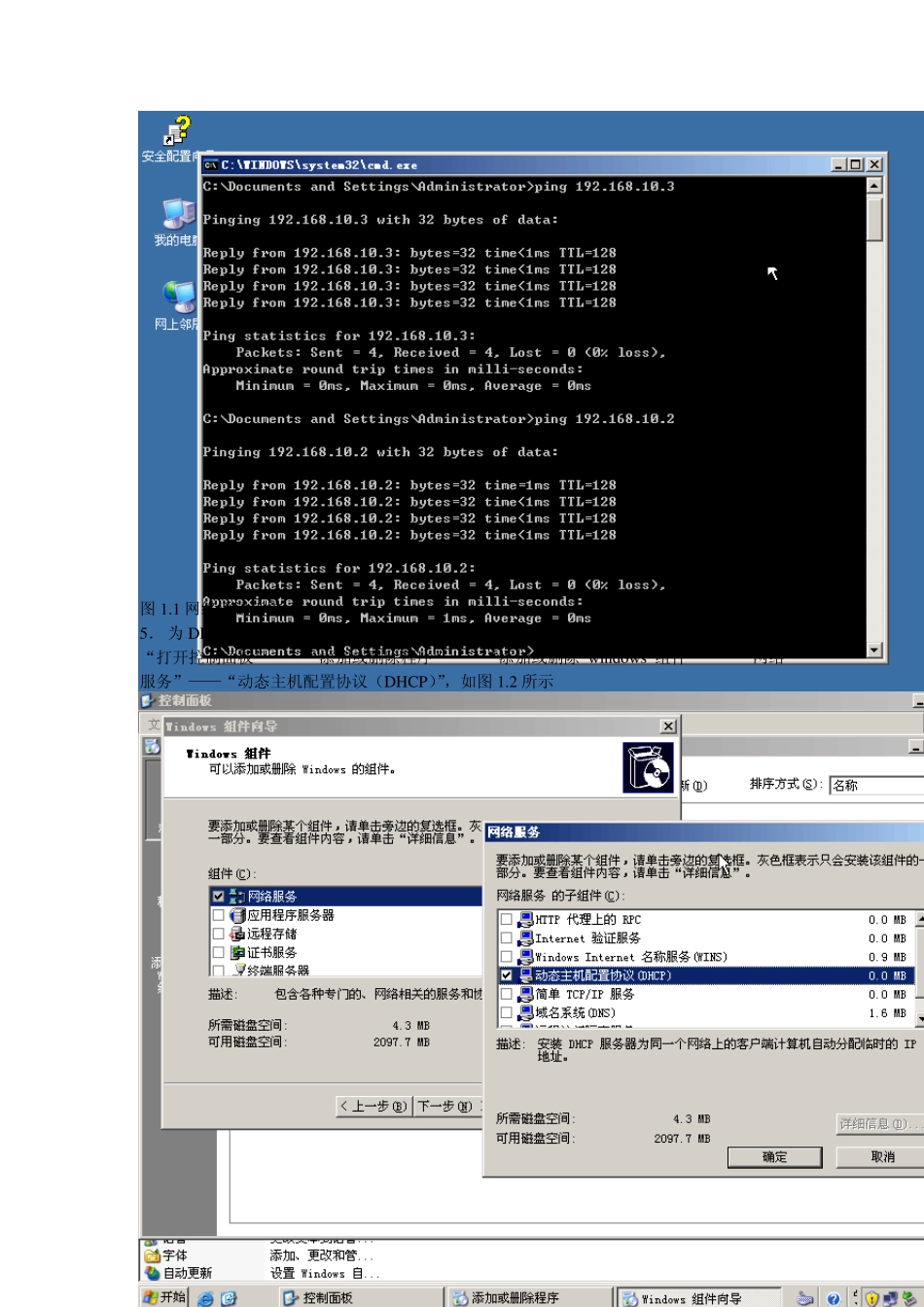Screen dimensions: 924x1307
Task: Click the 简单 TCP/IP 服务 icon
Action: pyautogui.click(x=525, y=994)
